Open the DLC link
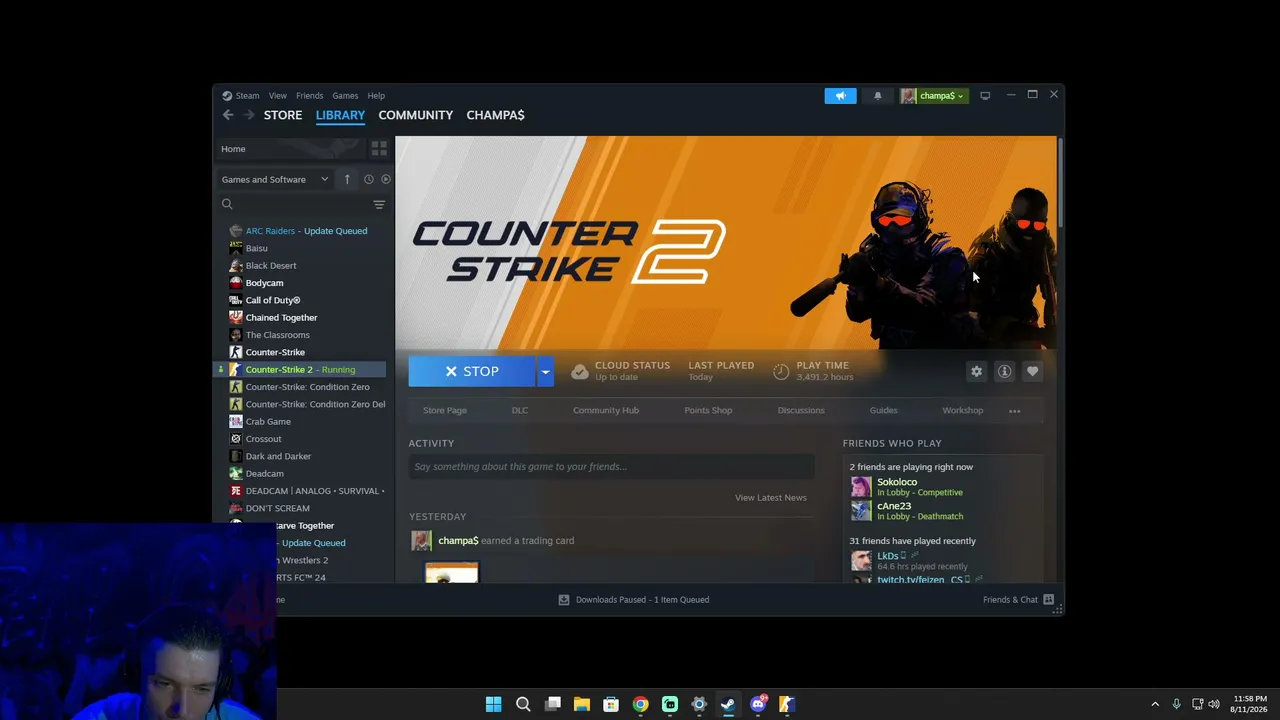Screen dimensions: 1280x720 coord(520,411)
